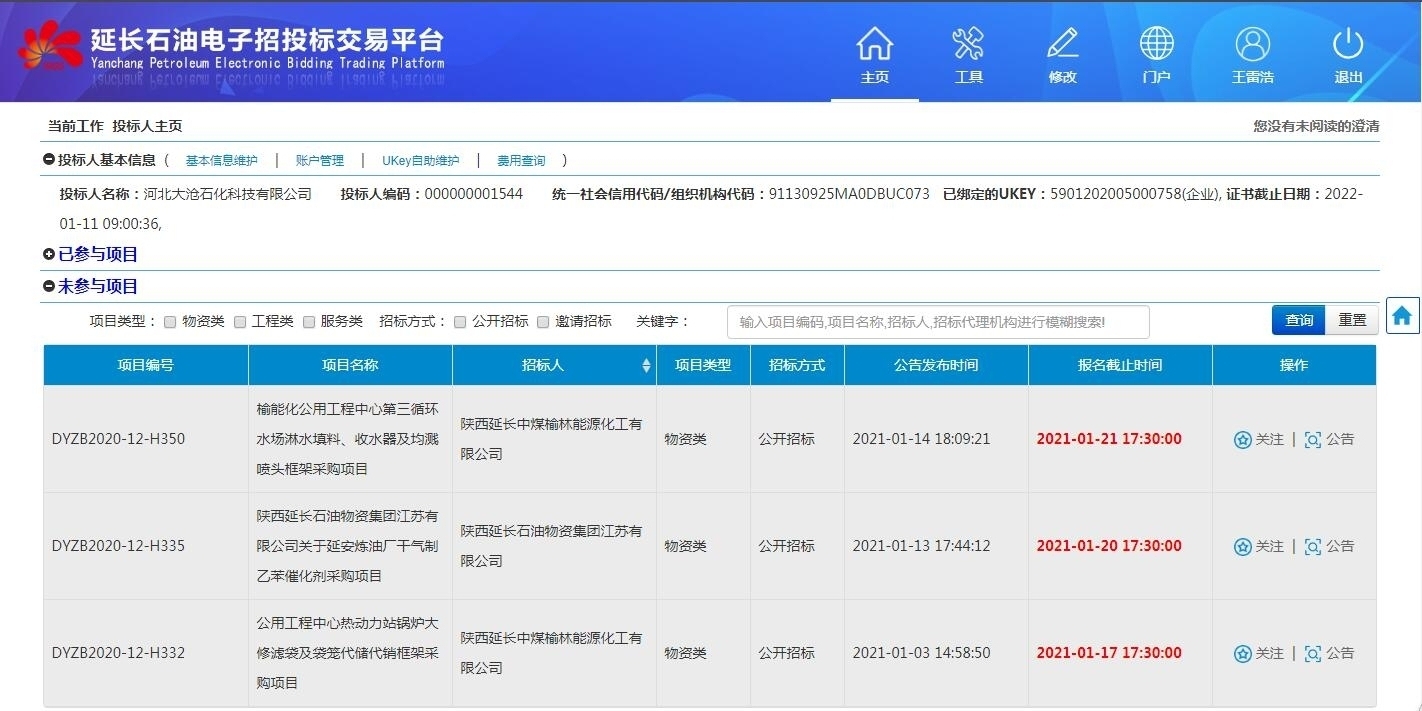
Task: Select project code DYZB2020-12-H332
Action: click(118, 653)
